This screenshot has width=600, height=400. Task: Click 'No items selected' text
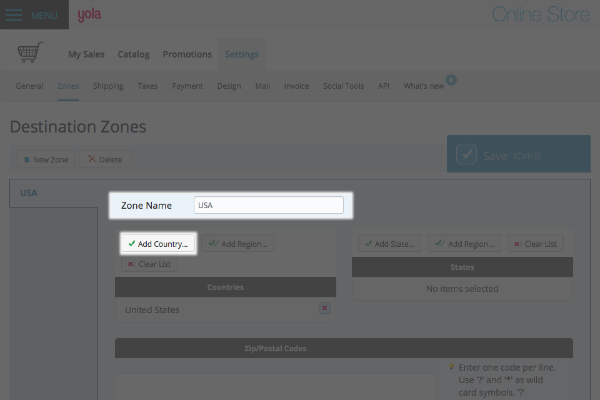pos(462,289)
